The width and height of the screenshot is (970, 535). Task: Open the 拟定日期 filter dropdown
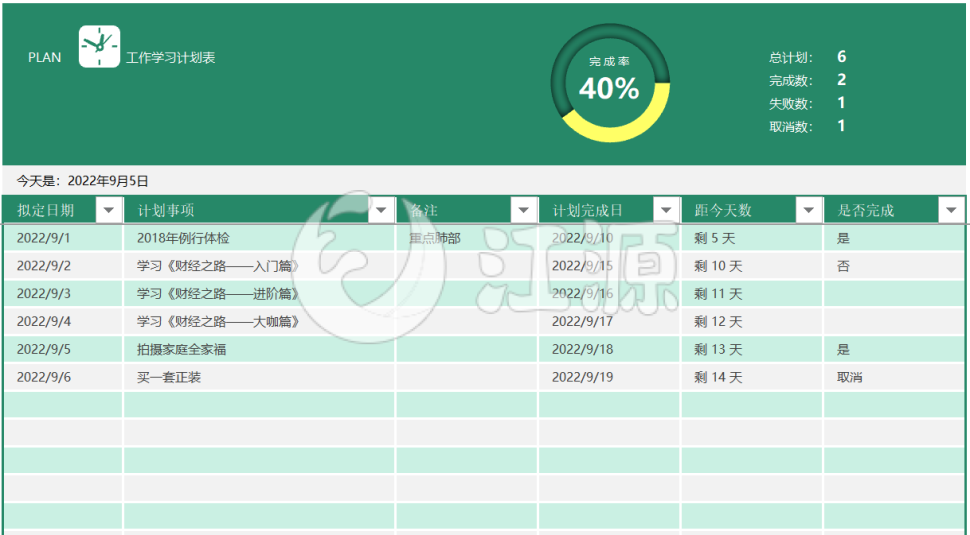109,210
